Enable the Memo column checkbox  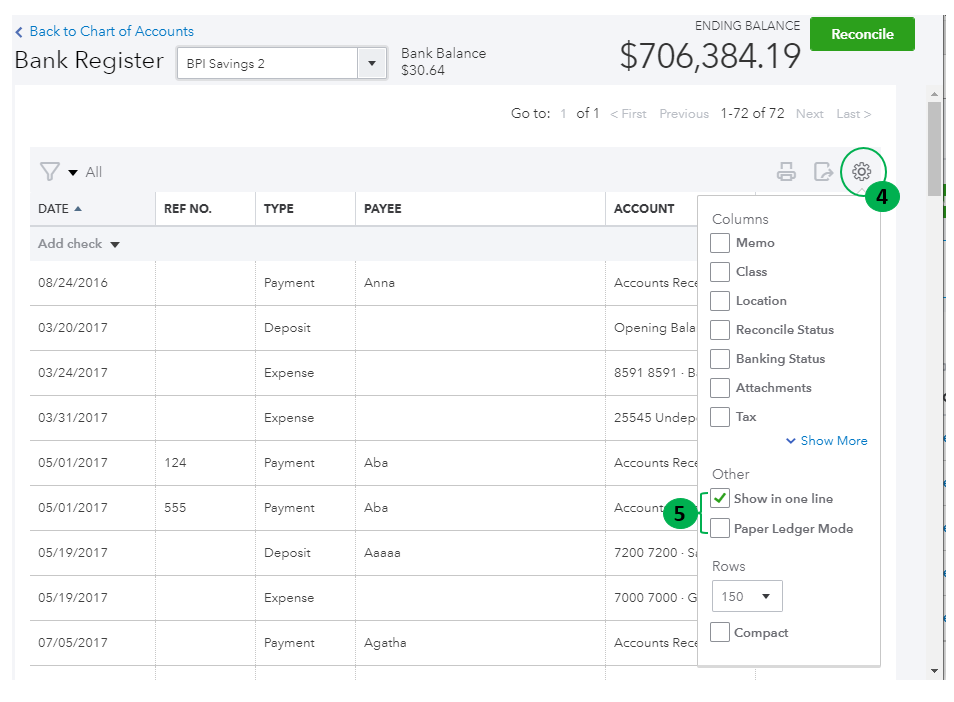click(720, 243)
